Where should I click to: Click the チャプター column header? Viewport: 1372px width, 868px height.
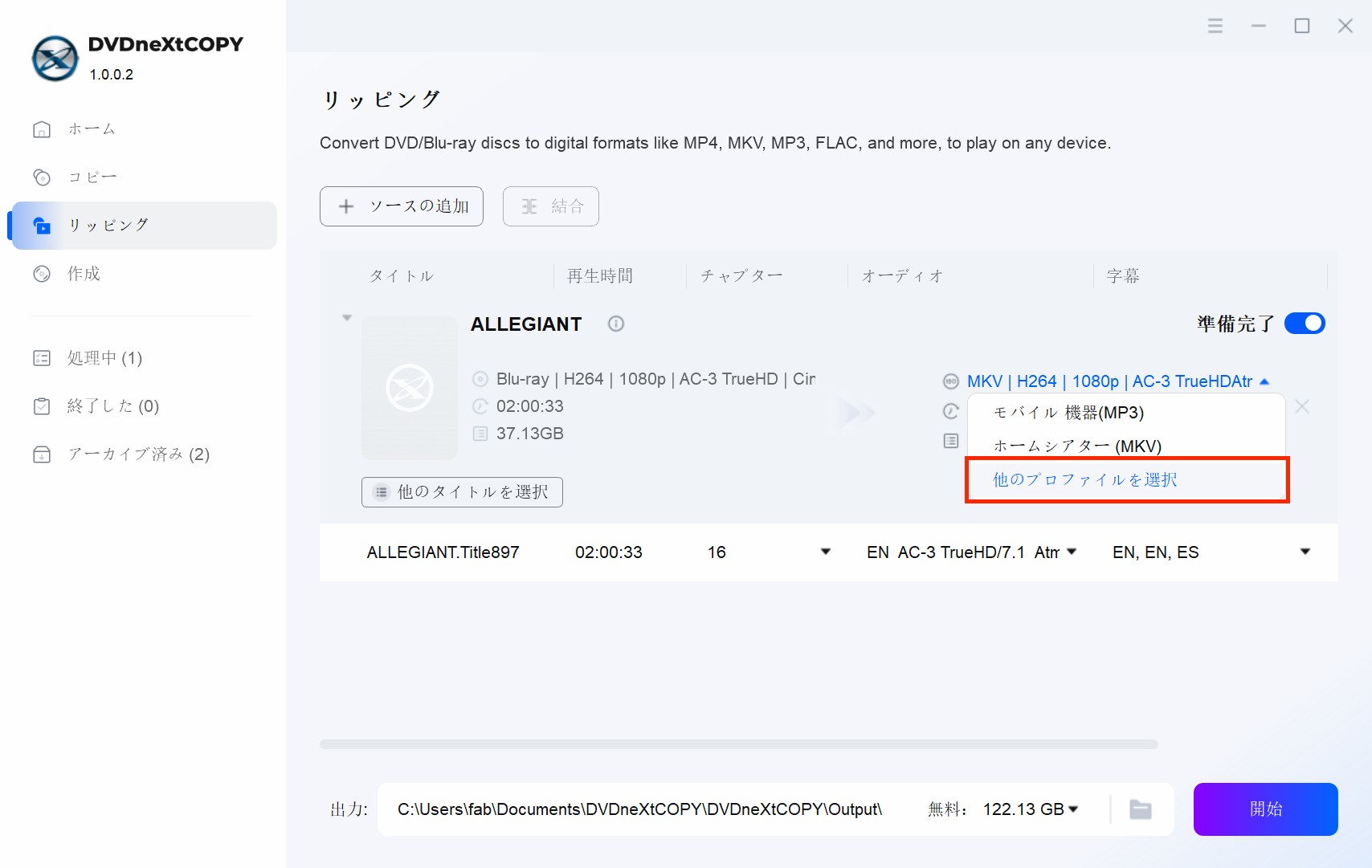[x=741, y=276]
